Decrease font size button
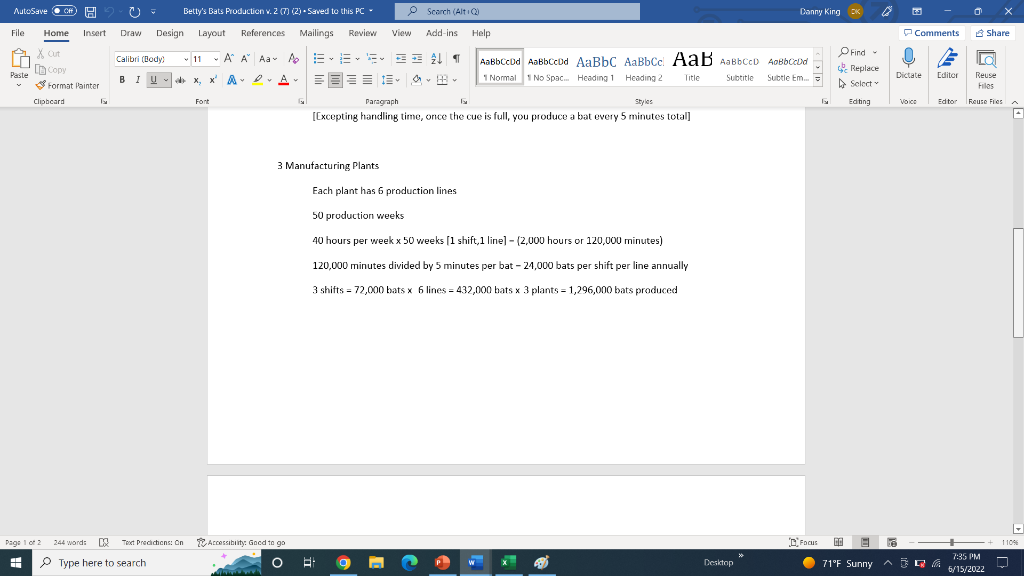 [245, 59]
